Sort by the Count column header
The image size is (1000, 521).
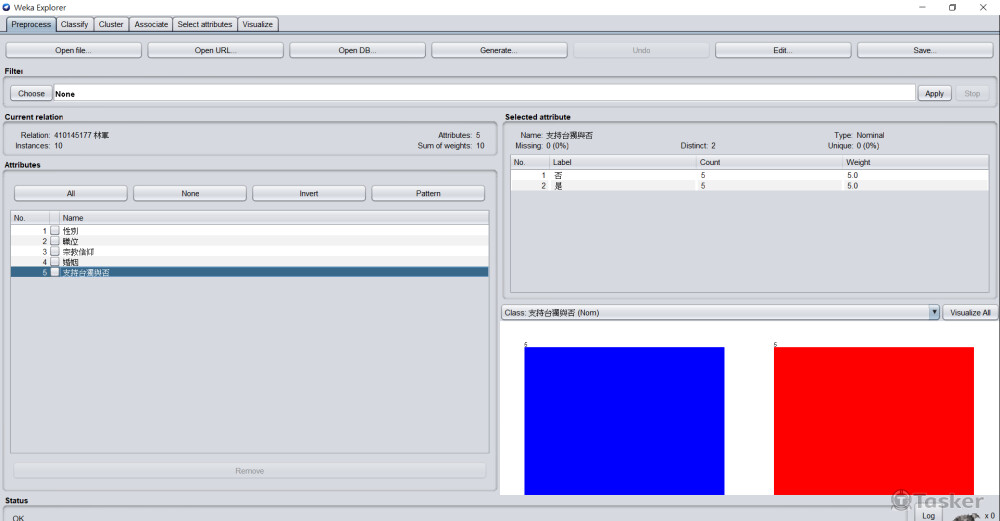(x=768, y=162)
